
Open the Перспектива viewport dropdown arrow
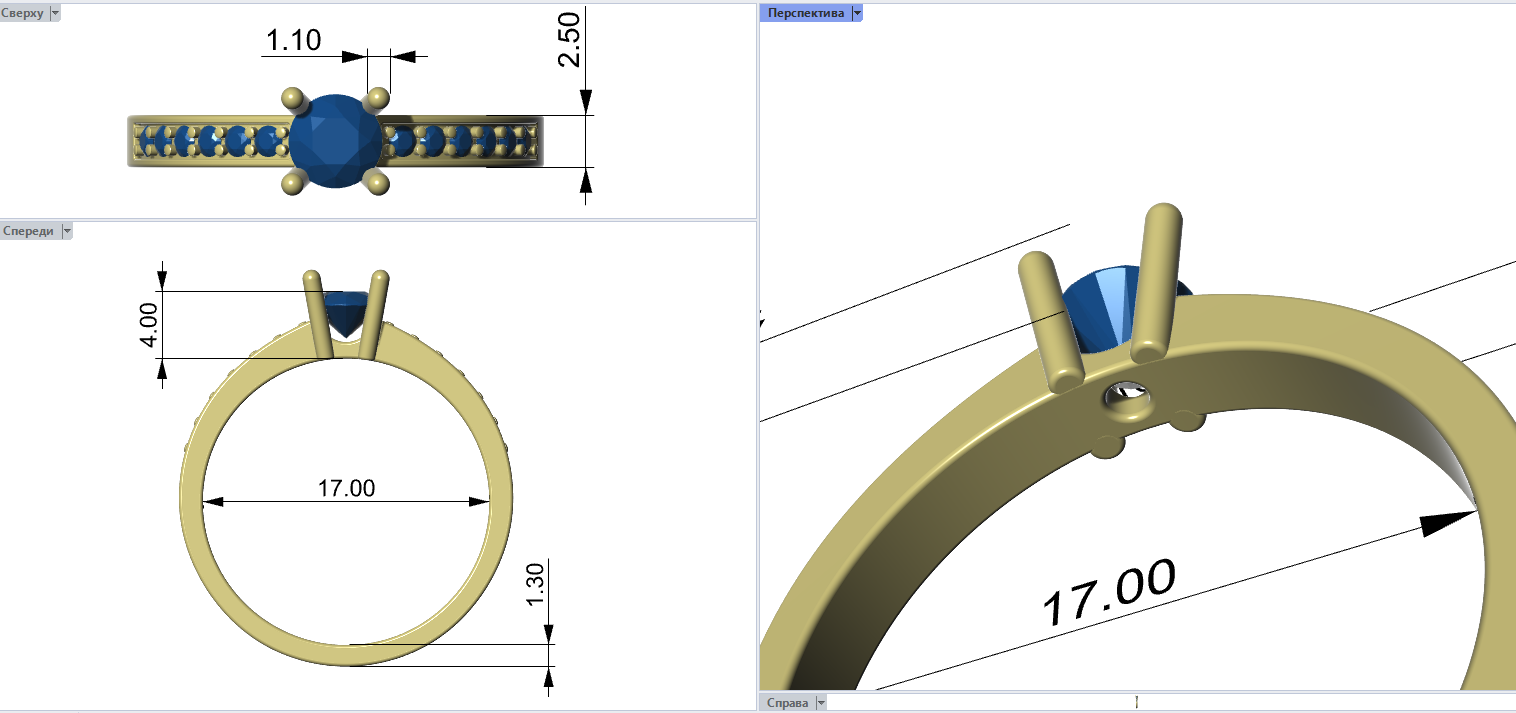[857, 13]
